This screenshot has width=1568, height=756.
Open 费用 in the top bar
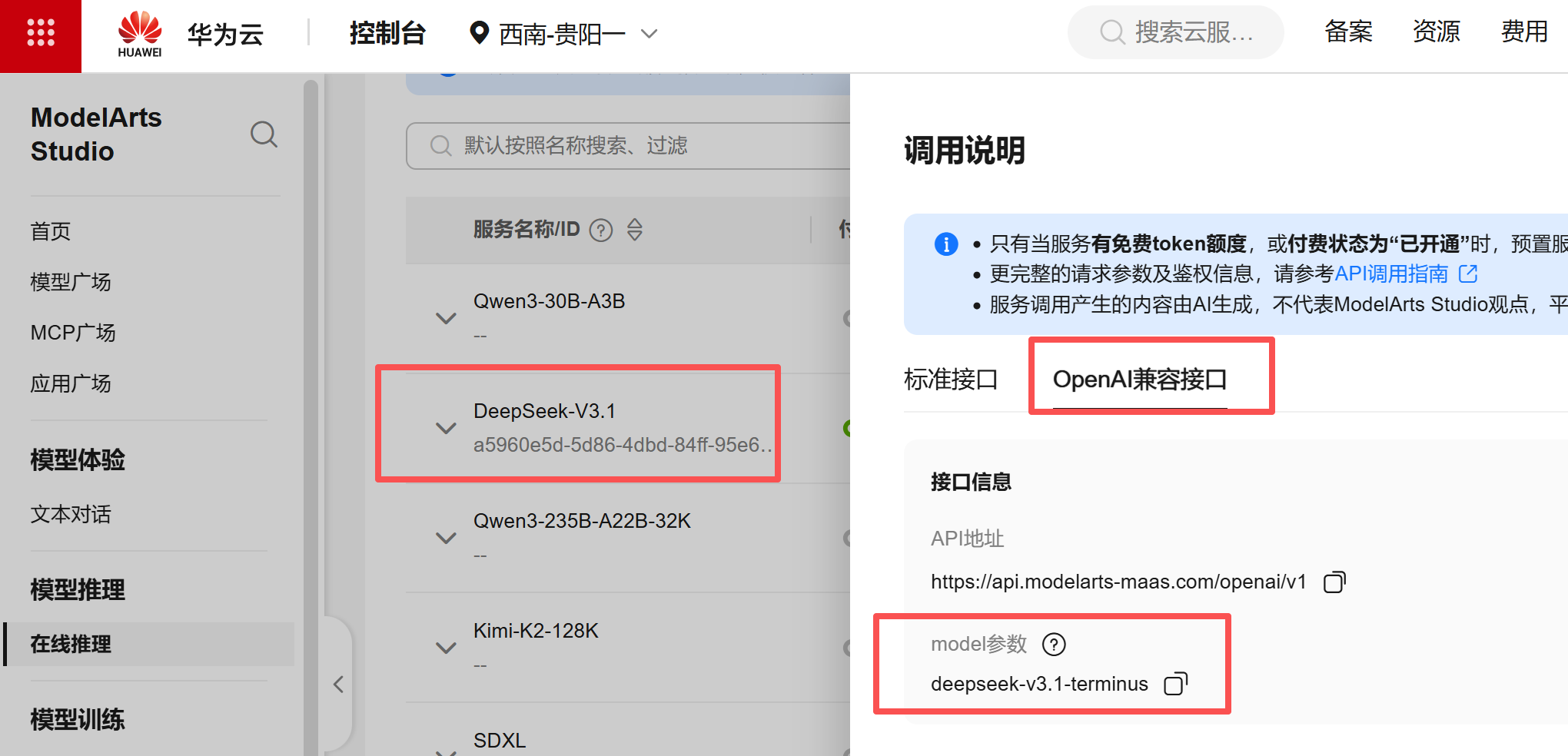pyautogui.click(x=1524, y=31)
